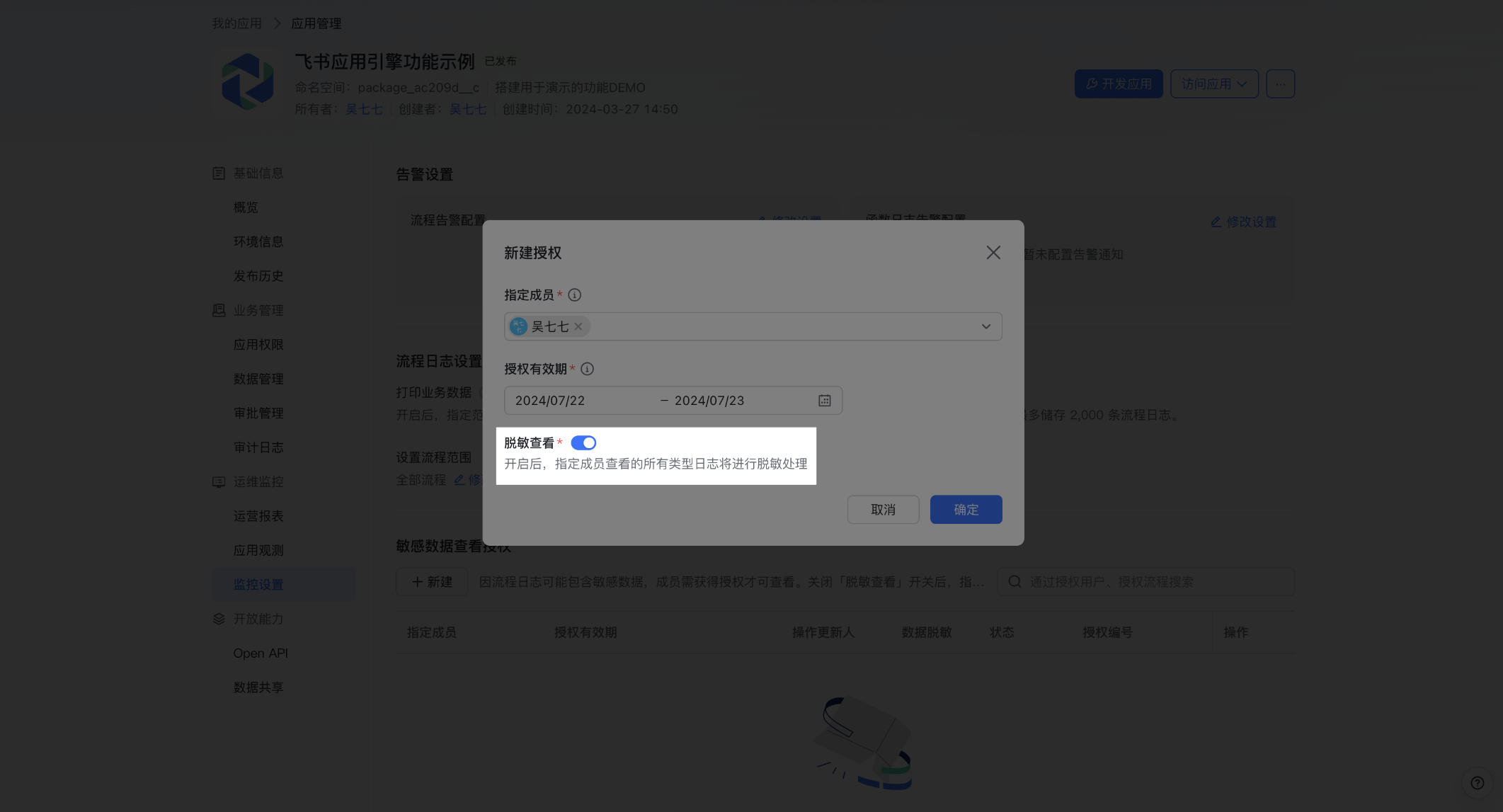The height and width of the screenshot is (812, 1503).
Task: Click the search magnifier icon
Action: tap(1015, 582)
